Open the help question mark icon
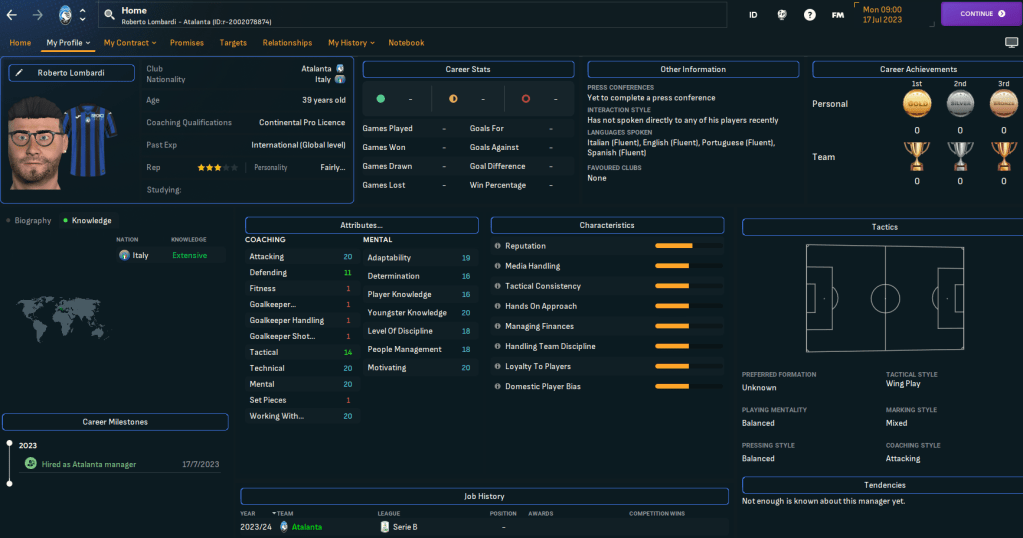This screenshot has height=538, width=1023. pyautogui.click(x=809, y=15)
